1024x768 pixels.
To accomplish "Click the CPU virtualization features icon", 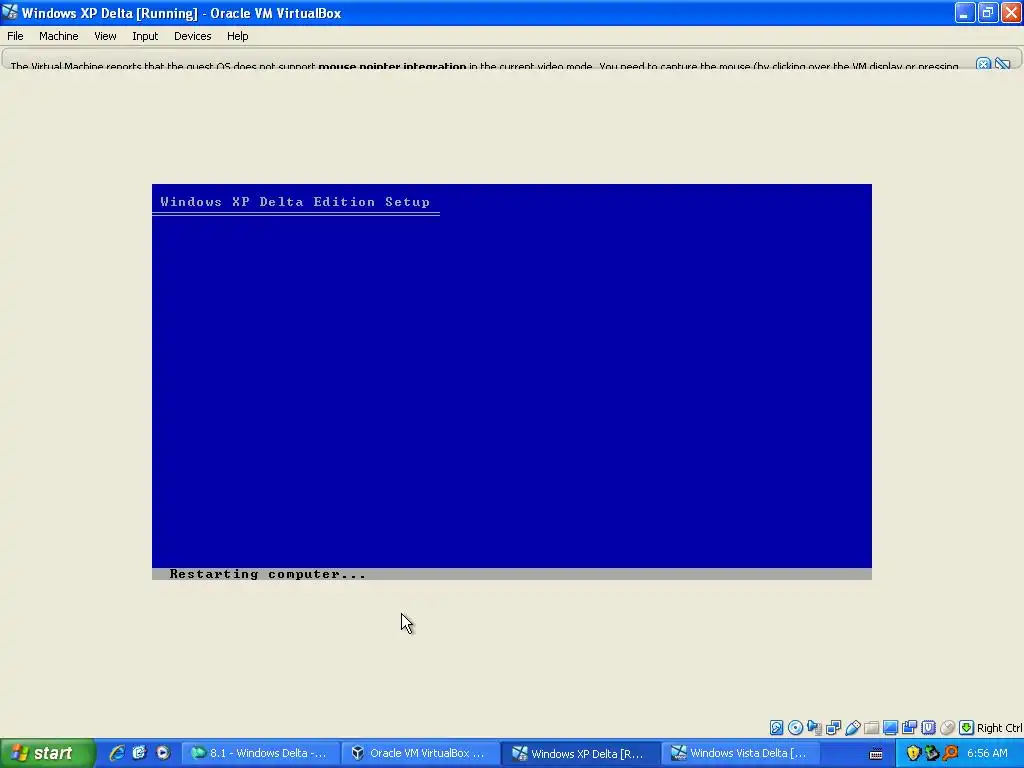I will [x=928, y=728].
